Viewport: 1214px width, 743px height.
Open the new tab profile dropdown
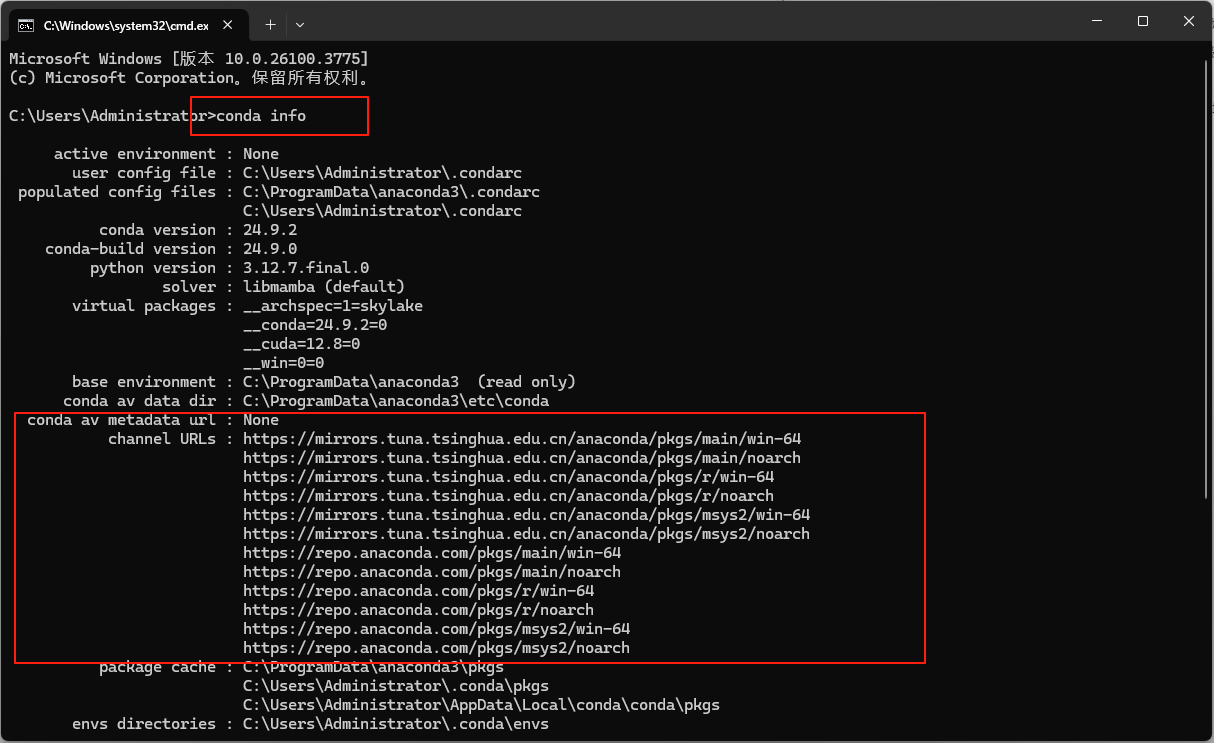(300, 24)
